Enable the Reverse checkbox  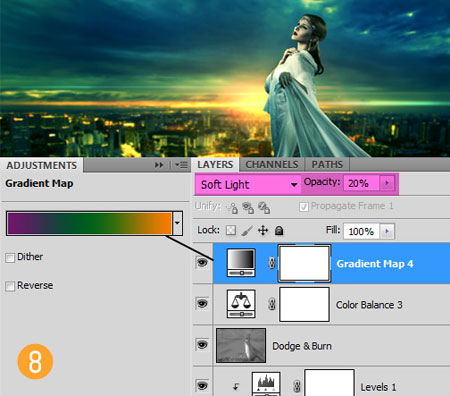(10, 286)
